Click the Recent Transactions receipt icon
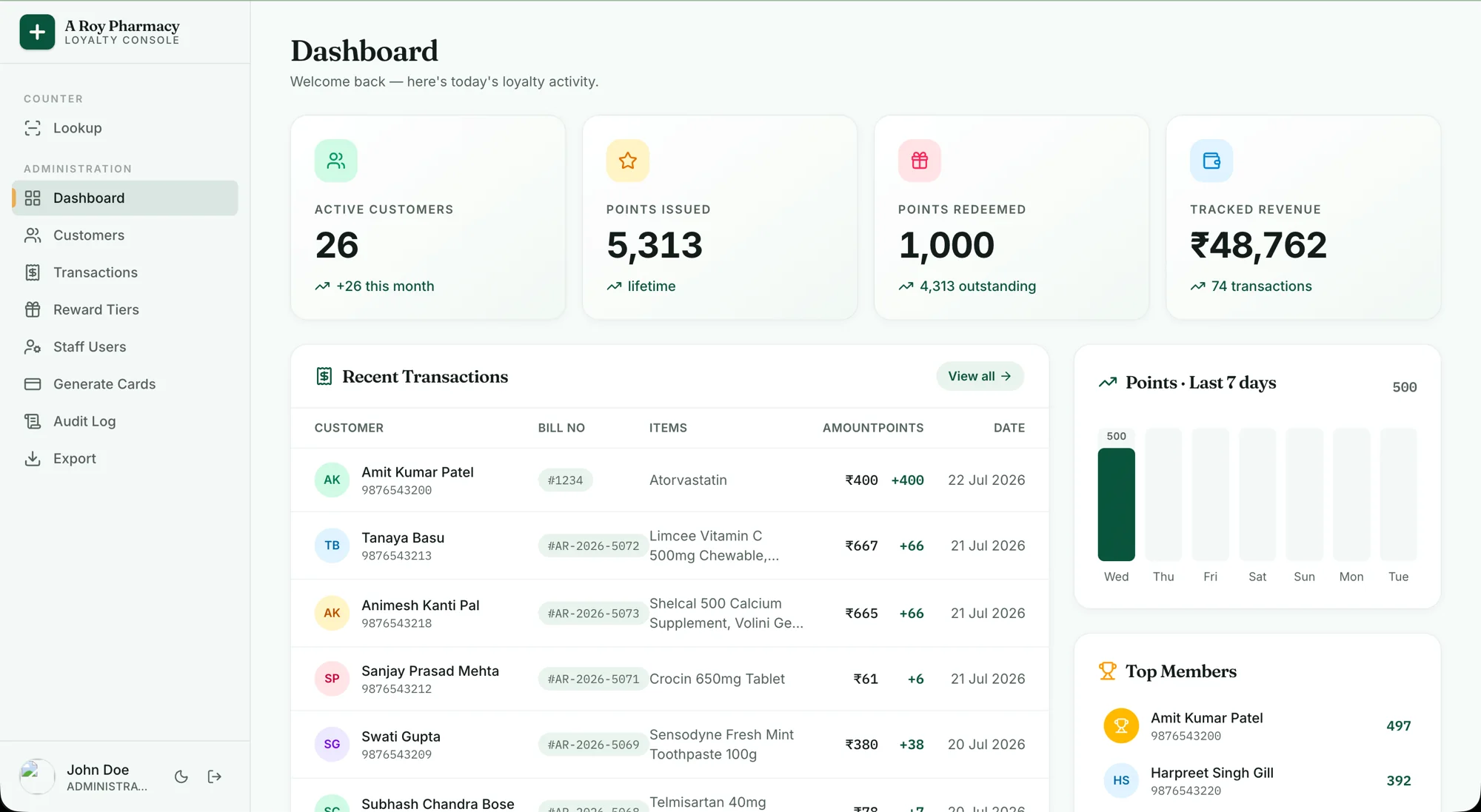 [324, 376]
